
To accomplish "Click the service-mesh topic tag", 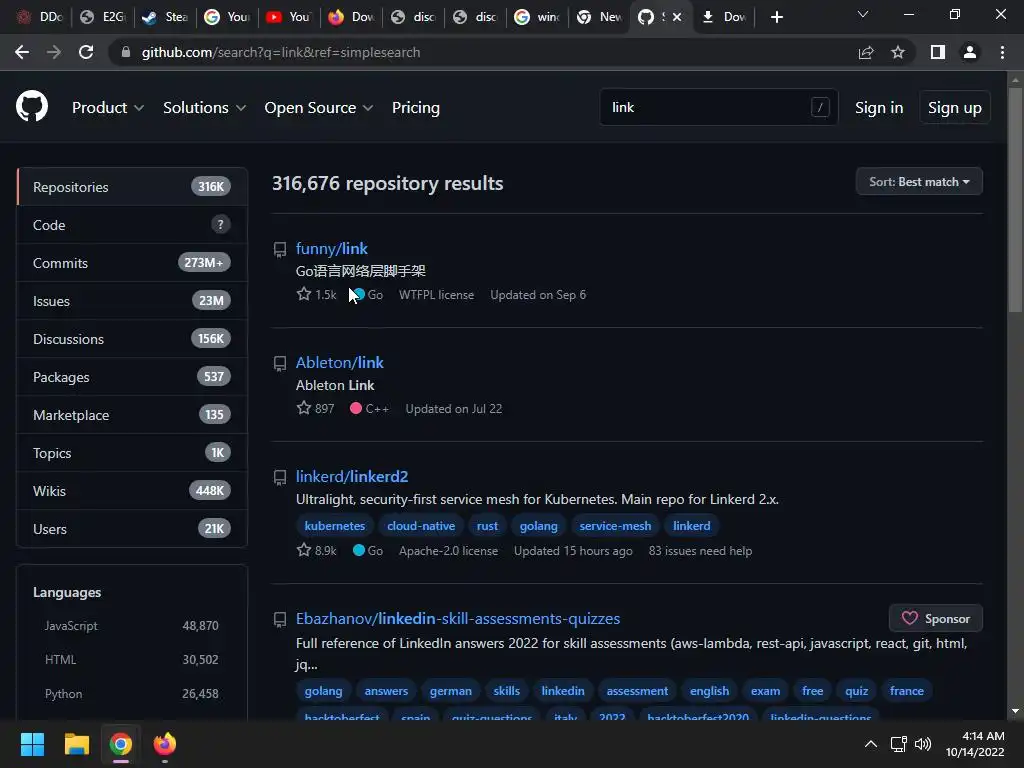I will click(615, 526).
